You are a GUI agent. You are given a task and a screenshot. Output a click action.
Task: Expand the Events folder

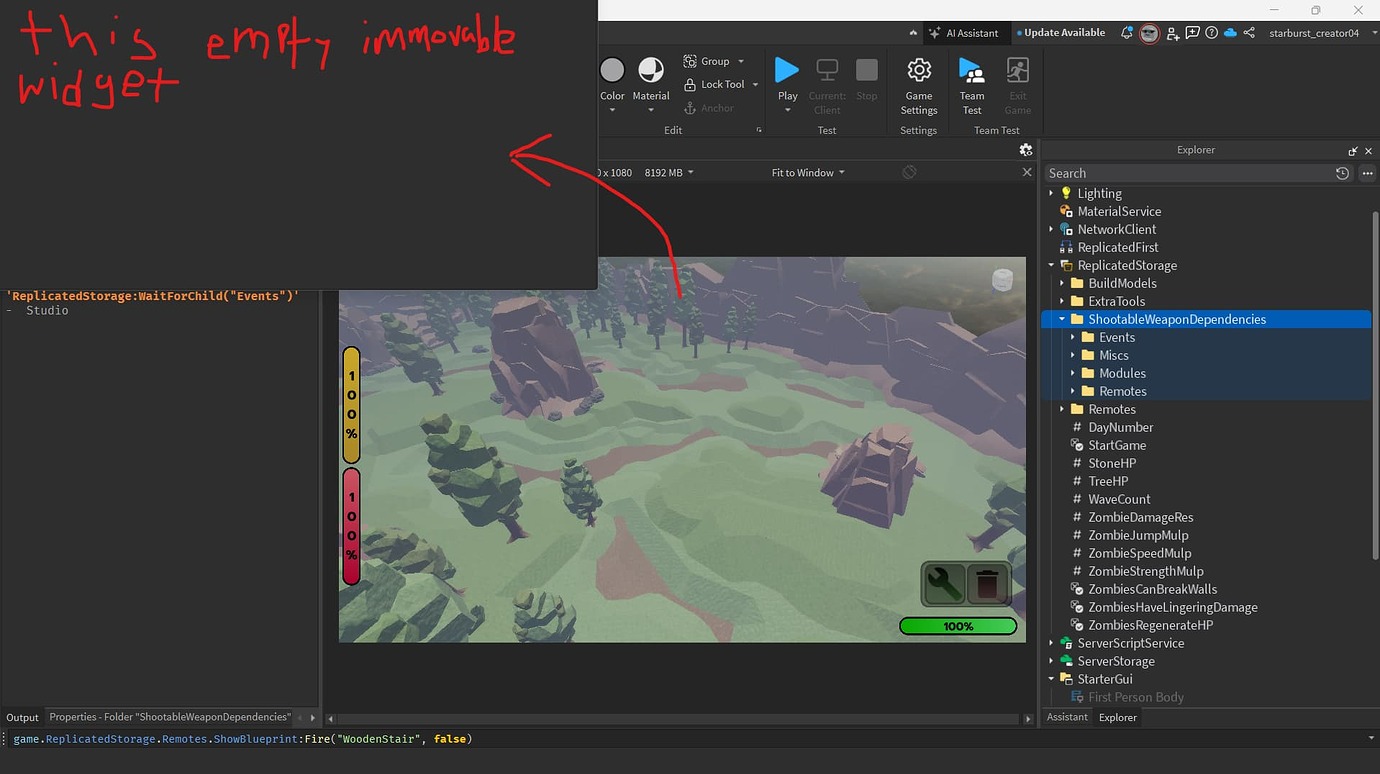click(1074, 337)
